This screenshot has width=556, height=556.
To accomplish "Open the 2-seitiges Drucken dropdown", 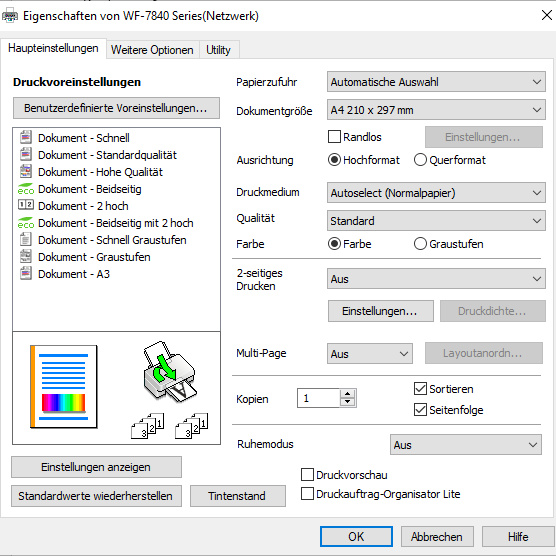I will (x=436, y=279).
